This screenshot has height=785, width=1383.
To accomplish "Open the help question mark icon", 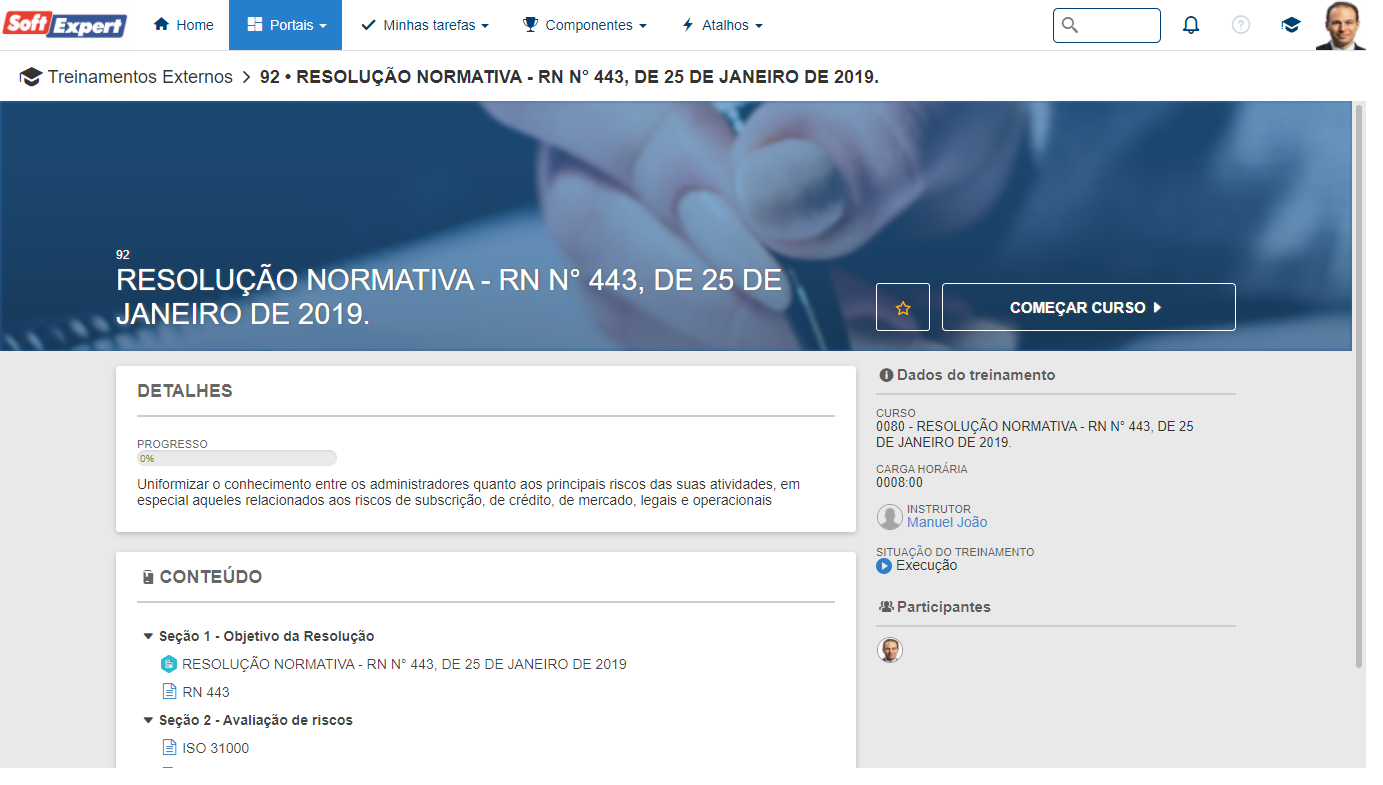I will click(1240, 25).
